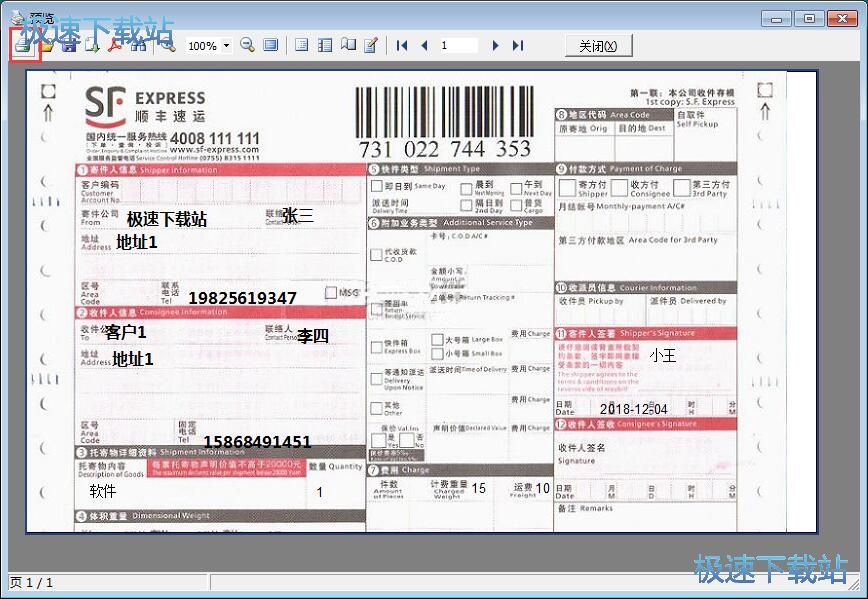868x599 pixels.
Task: Toggle the report outline panel icon
Action: coord(302,45)
